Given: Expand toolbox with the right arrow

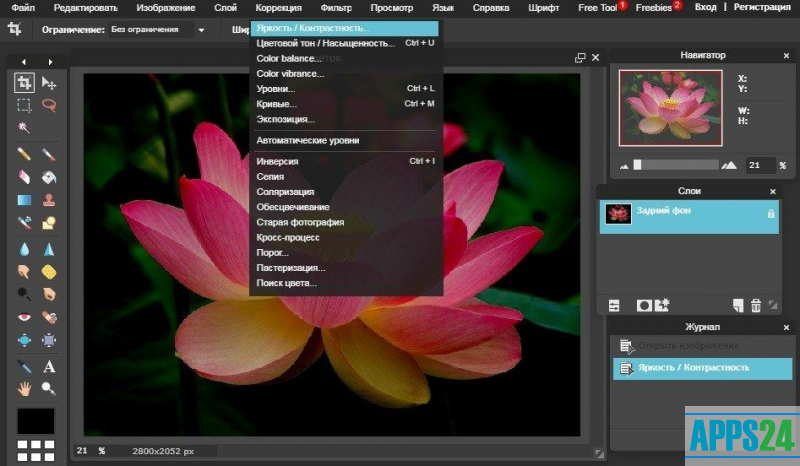Looking at the screenshot, I should tap(50, 62).
